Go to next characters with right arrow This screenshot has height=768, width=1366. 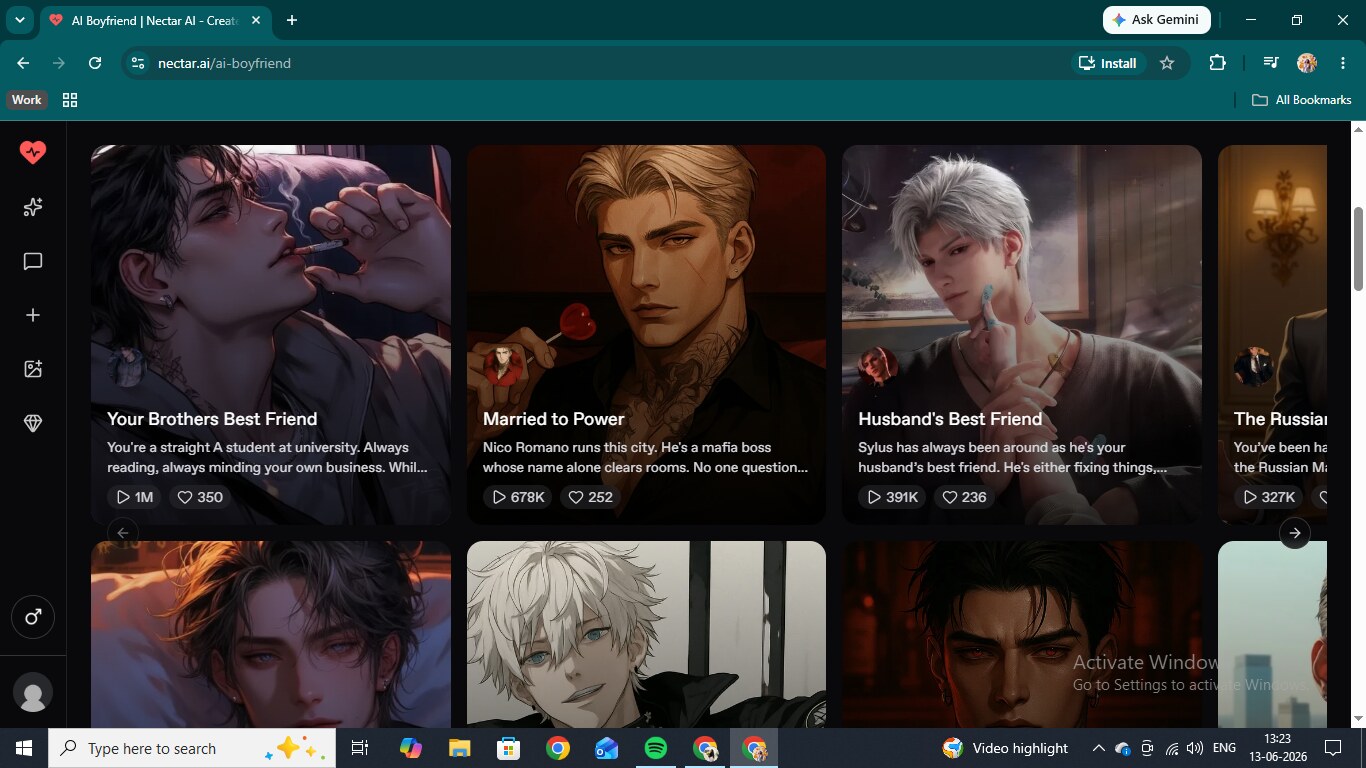pos(1295,533)
